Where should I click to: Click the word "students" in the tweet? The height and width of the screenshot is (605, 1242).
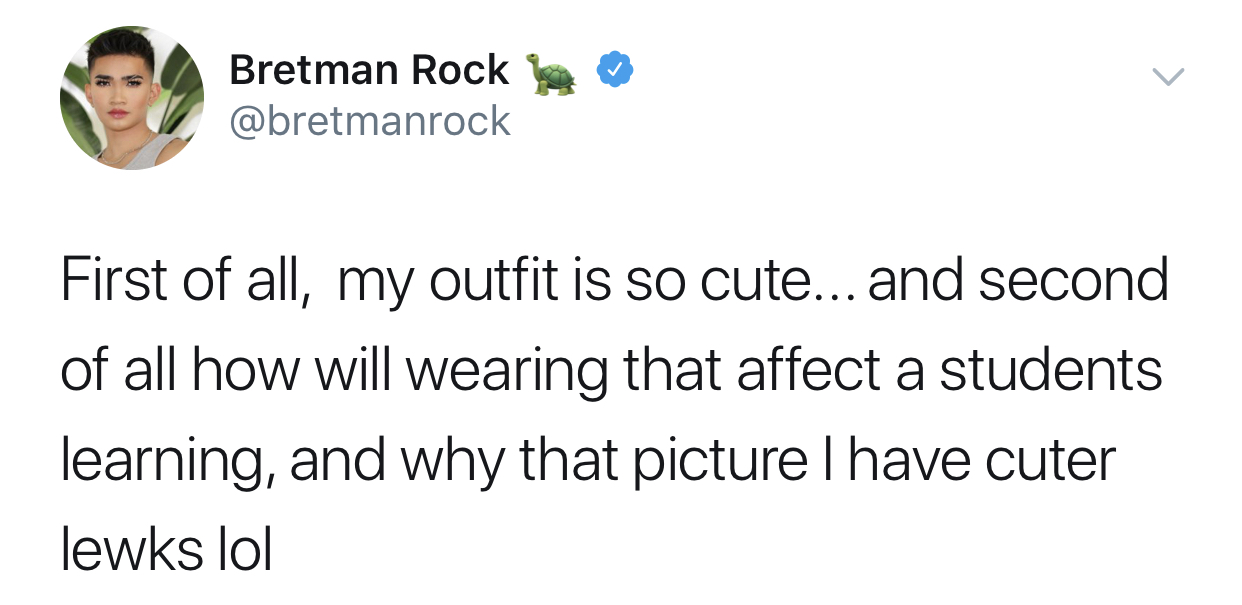[x=1050, y=370]
